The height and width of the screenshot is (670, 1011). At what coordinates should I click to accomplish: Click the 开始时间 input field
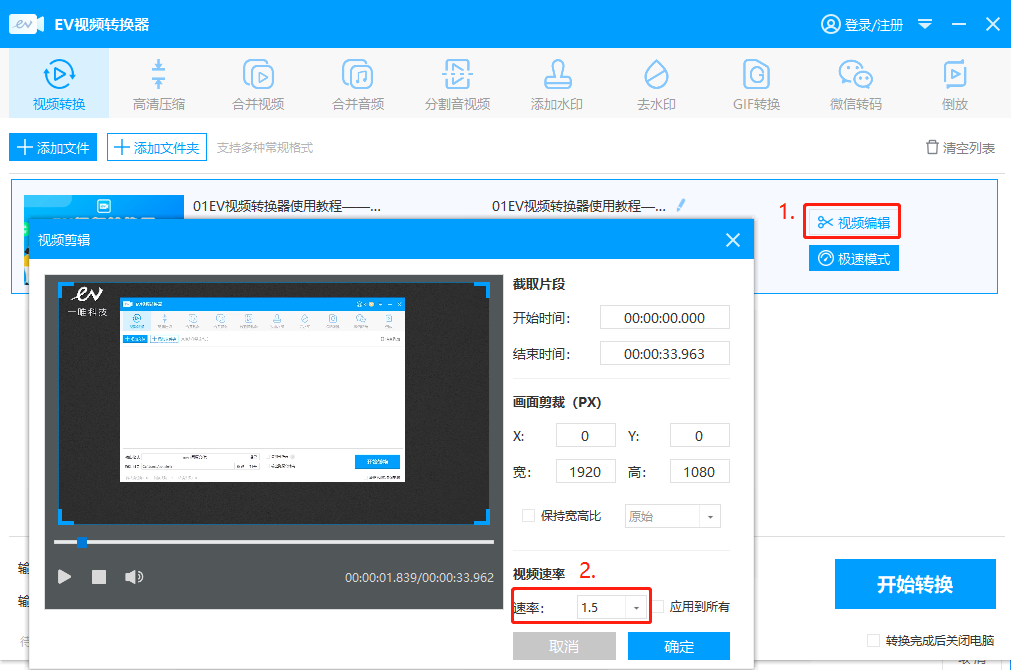(x=664, y=318)
